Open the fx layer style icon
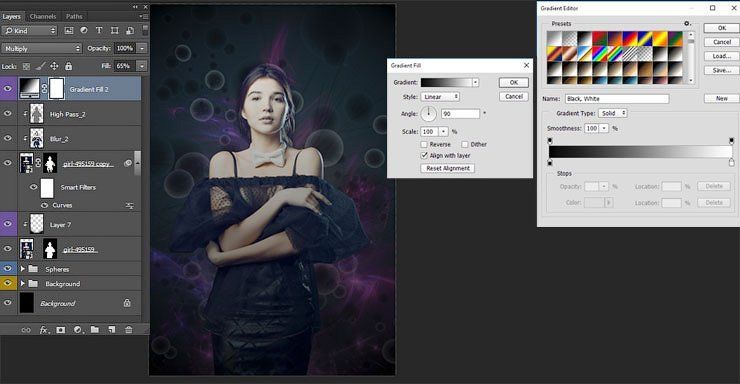 click(x=44, y=330)
